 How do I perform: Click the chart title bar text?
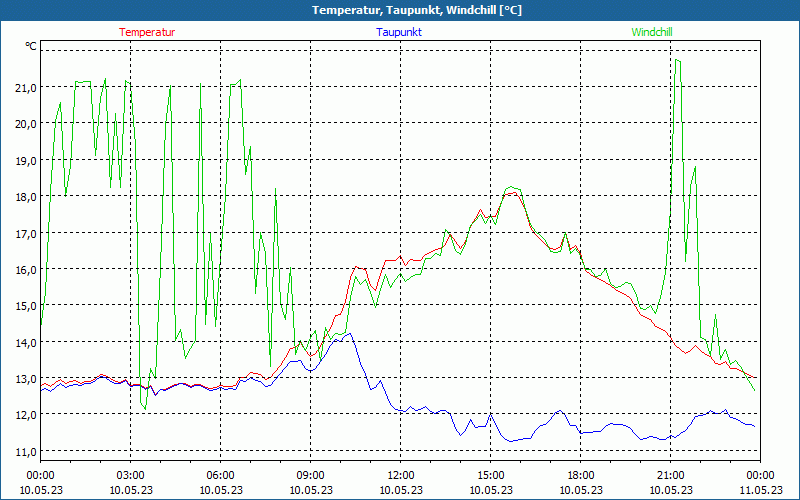point(400,10)
